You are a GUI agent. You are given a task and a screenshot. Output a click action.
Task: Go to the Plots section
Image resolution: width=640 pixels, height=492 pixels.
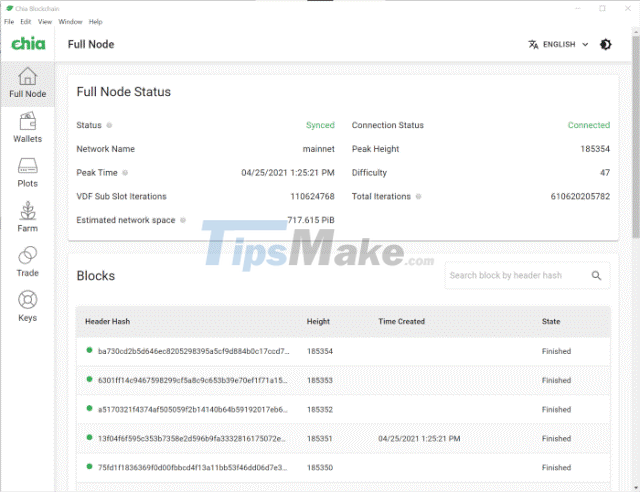click(x=27, y=173)
